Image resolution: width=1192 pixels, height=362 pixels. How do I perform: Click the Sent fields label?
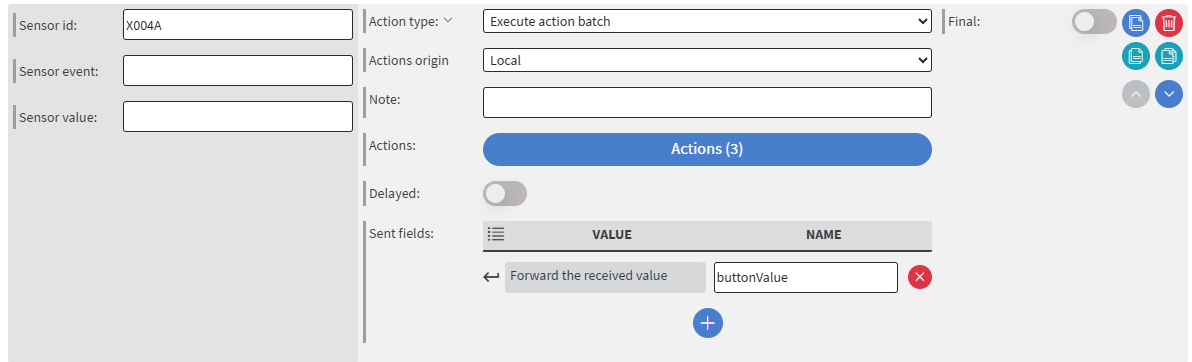(401, 233)
